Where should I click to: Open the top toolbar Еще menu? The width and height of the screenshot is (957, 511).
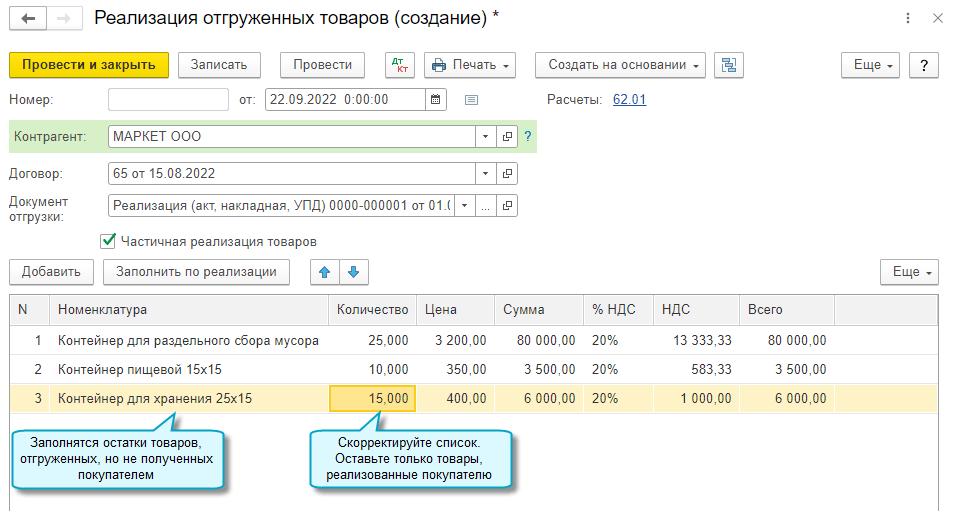point(870,65)
